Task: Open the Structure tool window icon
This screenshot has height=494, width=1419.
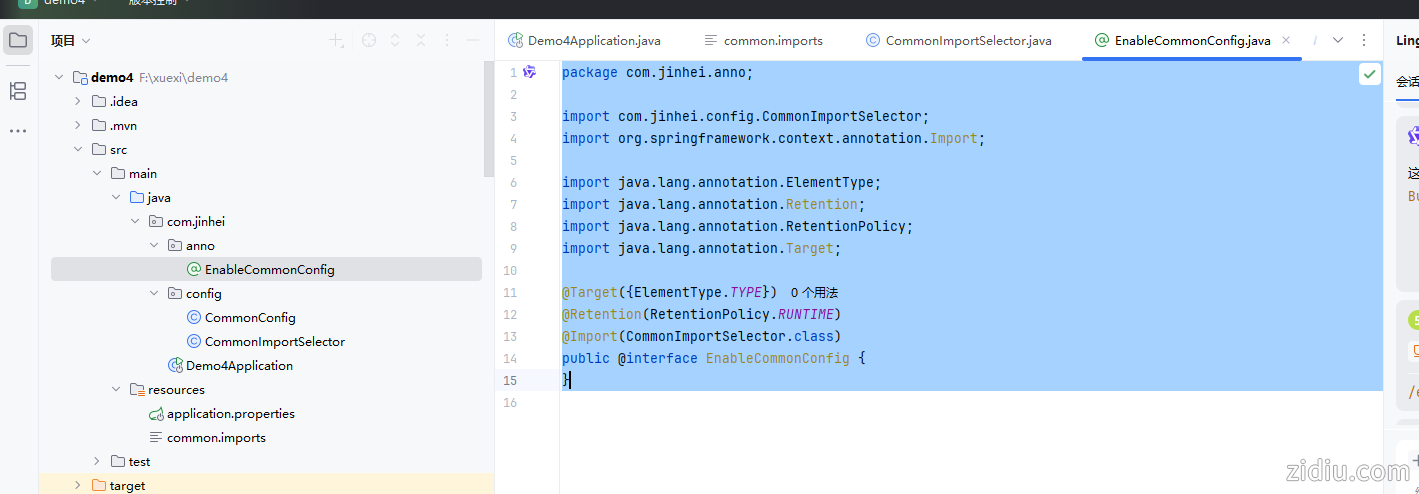Action: click(x=18, y=92)
